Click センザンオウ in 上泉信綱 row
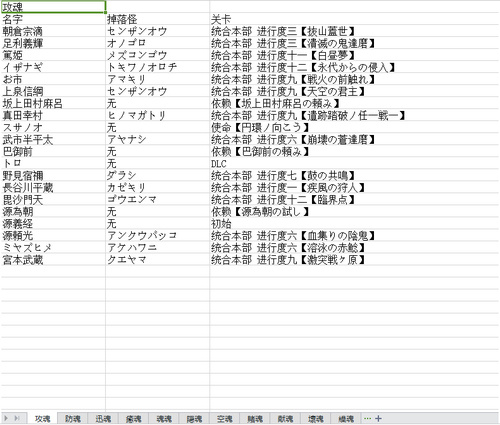This screenshot has width=500, height=425. [x=158, y=91]
